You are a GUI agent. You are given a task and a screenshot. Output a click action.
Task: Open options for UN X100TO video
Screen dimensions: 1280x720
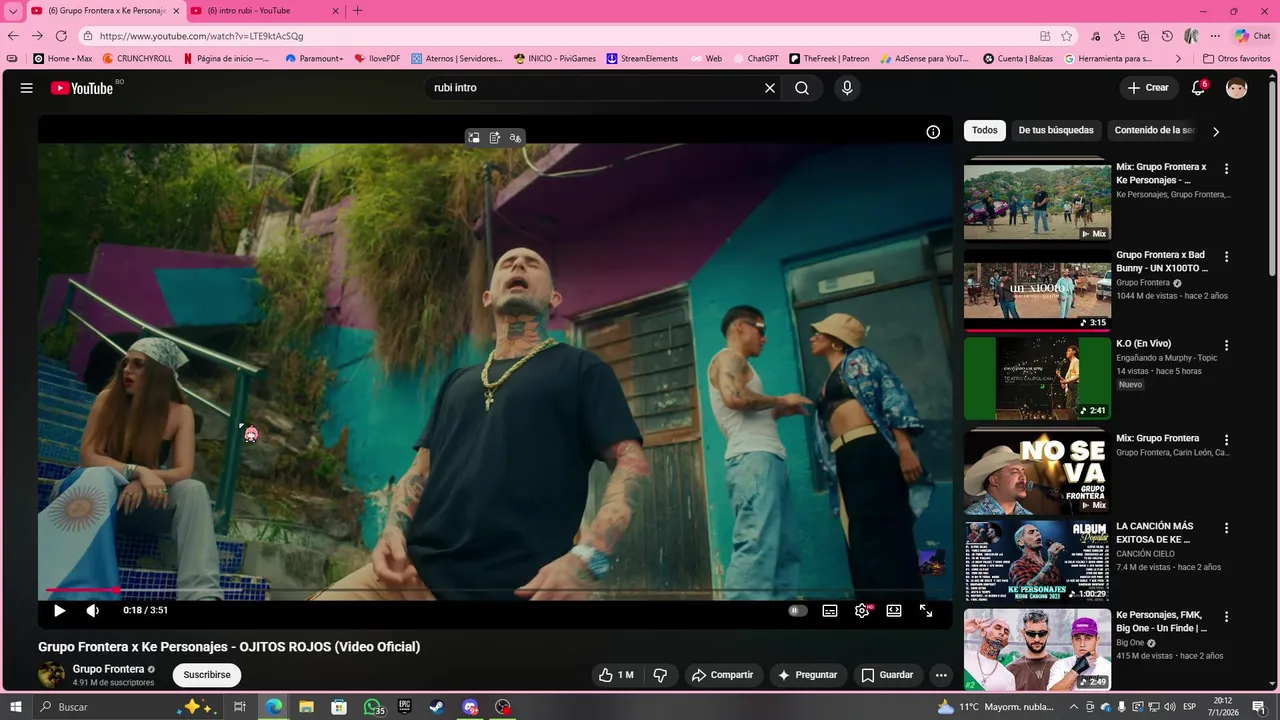point(1227,257)
